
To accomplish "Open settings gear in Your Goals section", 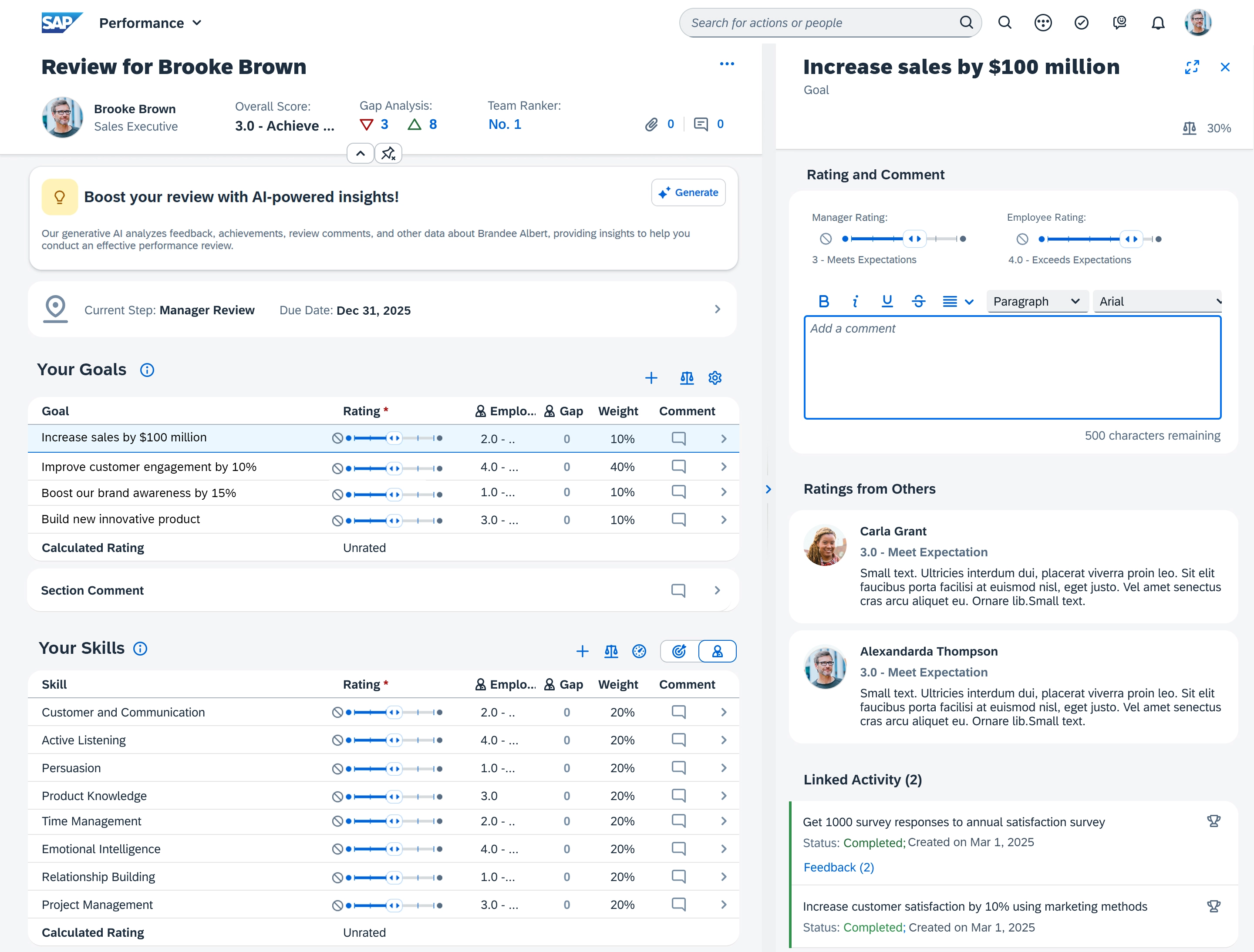I will pos(715,377).
